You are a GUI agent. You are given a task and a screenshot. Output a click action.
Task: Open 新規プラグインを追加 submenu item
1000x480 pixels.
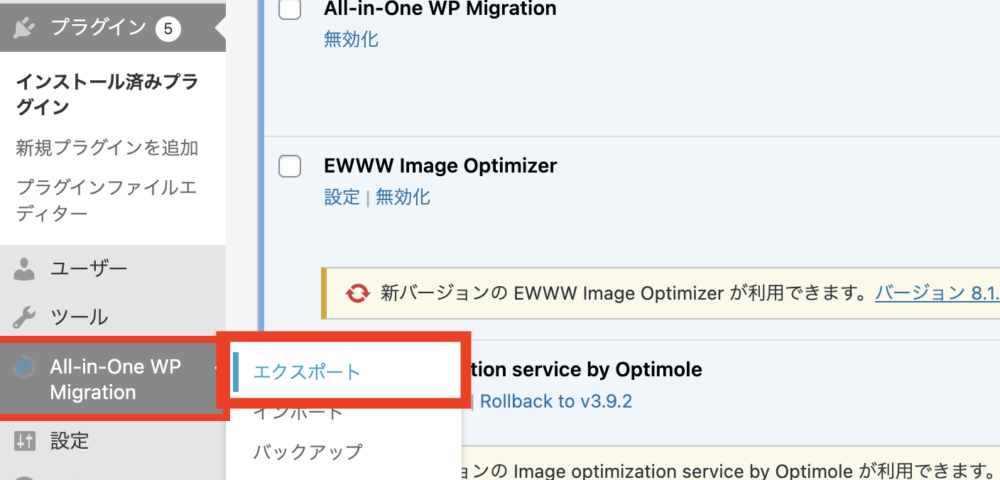107,149
